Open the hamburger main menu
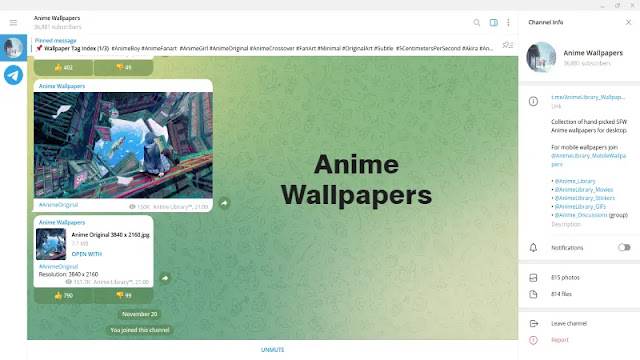 (13, 22)
